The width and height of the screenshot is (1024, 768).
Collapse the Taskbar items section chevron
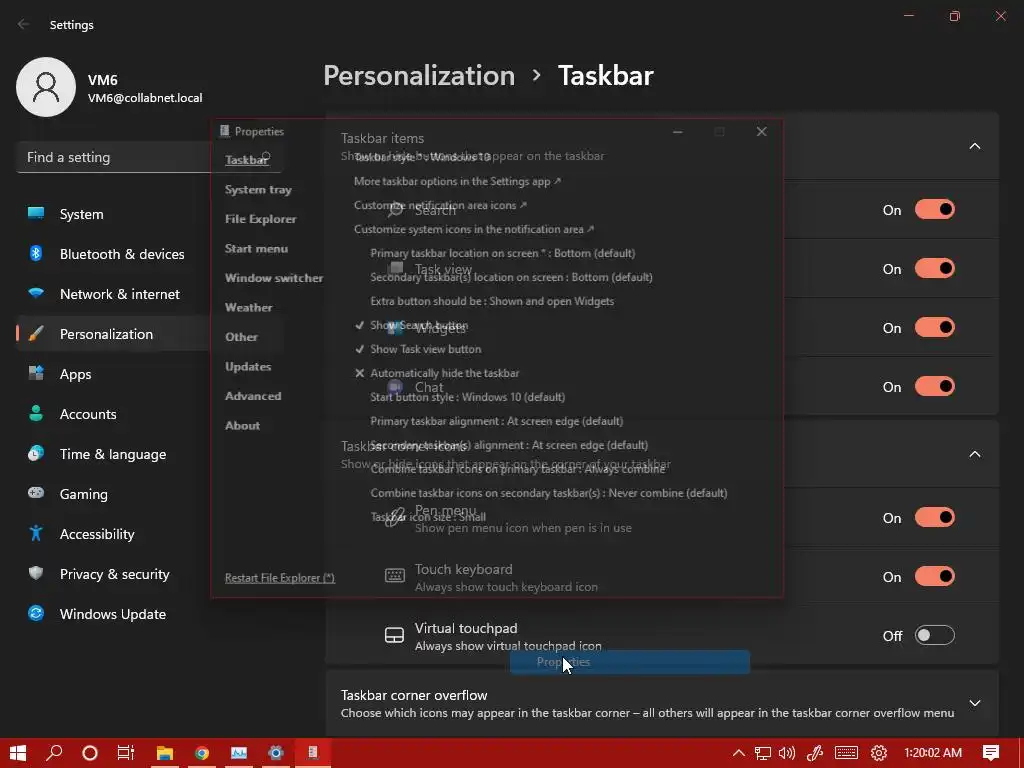click(974, 146)
